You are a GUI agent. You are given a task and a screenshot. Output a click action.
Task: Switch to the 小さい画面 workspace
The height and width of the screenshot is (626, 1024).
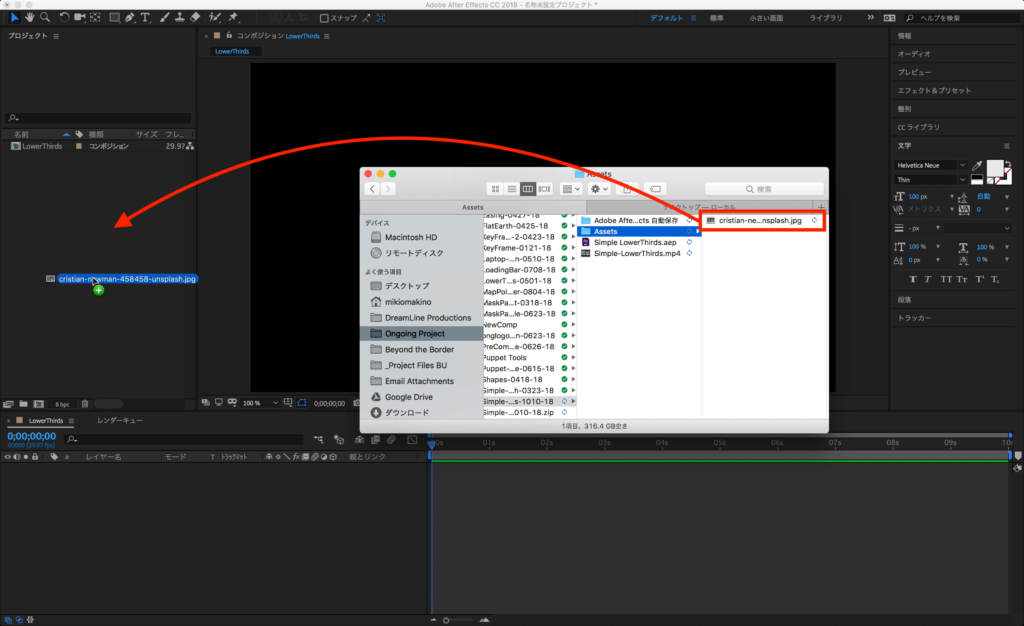pos(766,18)
